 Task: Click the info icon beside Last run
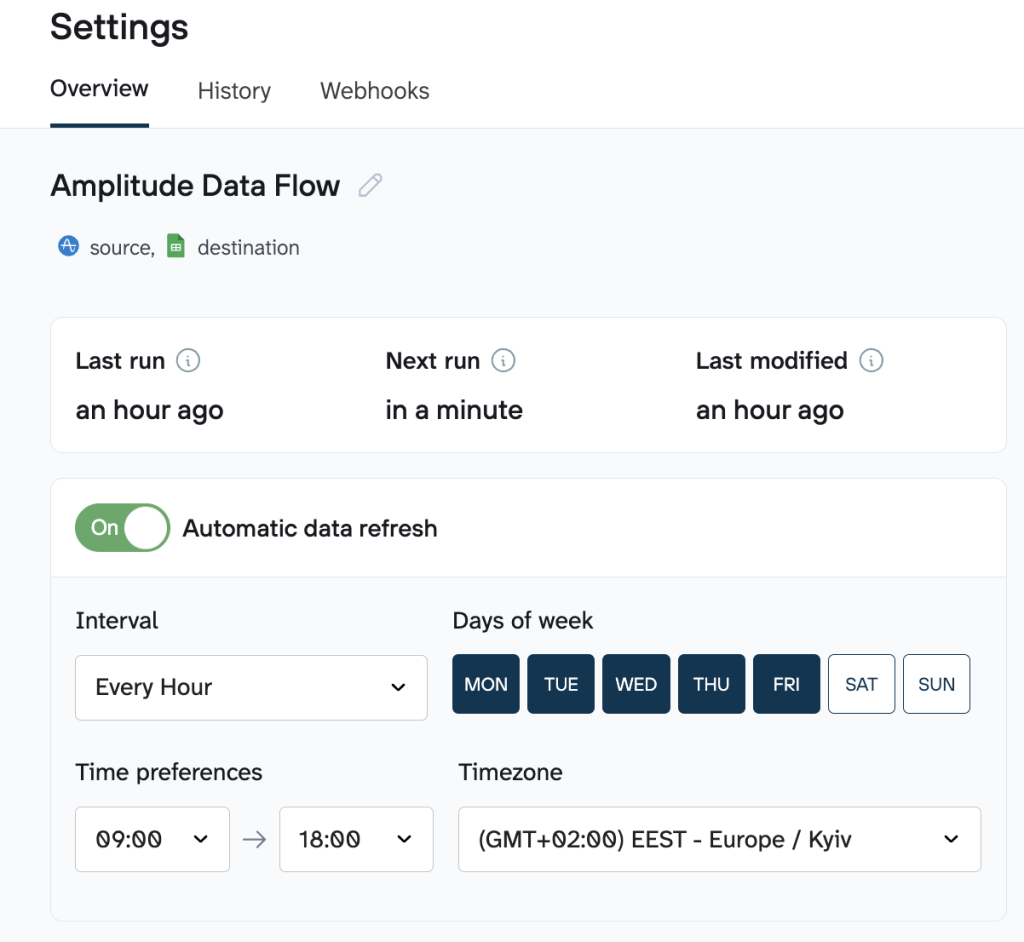click(x=188, y=360)
